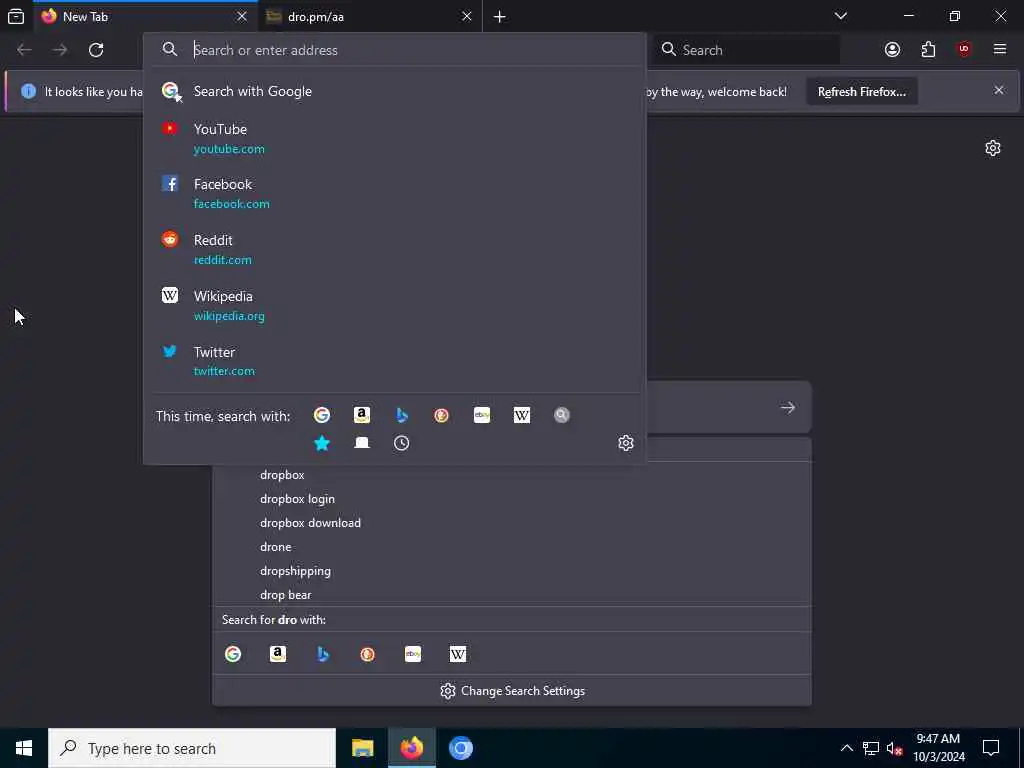Open the network tray icon
Viewport: 1024px width, 768px height.
(871, 748)
